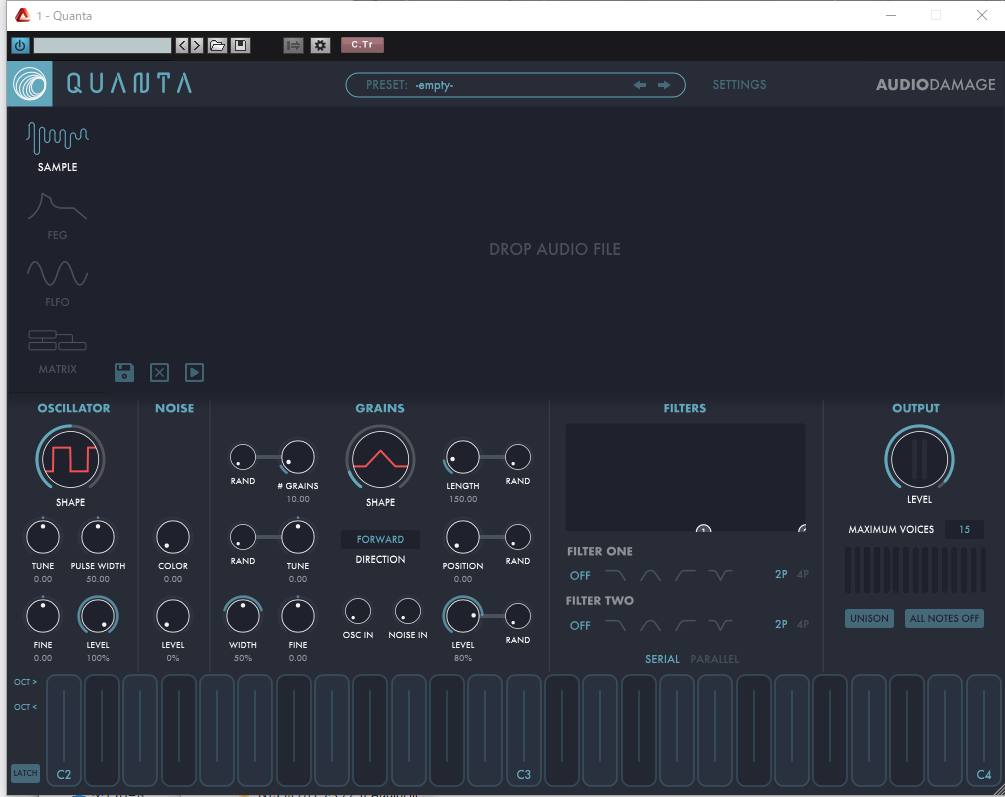Set Filter Two to 4P slope

click(802, 625)
